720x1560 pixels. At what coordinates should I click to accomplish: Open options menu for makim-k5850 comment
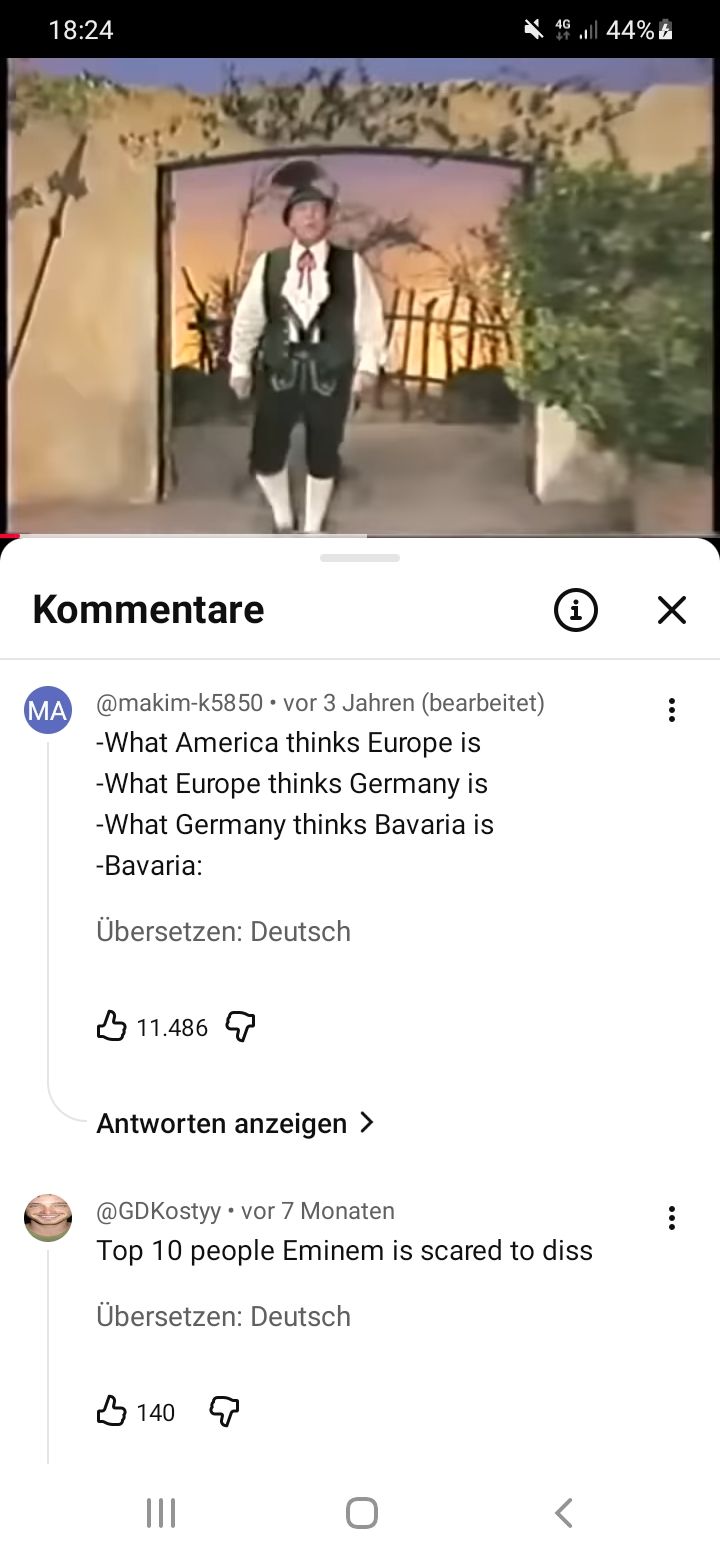672,710
